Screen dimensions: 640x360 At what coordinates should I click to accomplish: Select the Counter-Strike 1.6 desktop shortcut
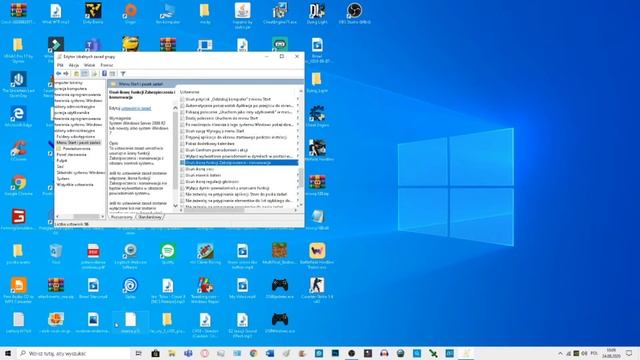pyautogui.click(x=317, y=290)
